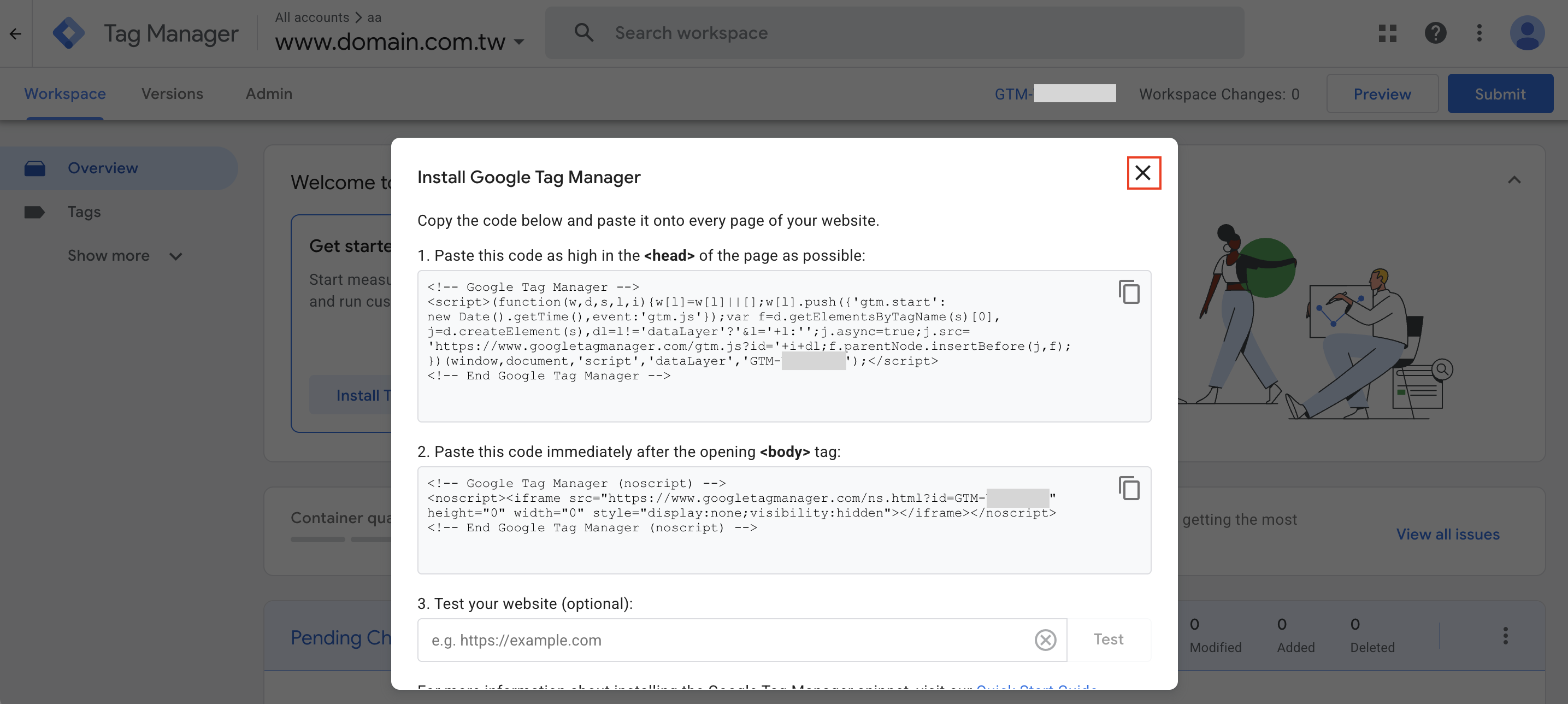Click the 'Install Google Tag Manager' title
The height and width of the screenshot is (704, 1568).
(x=528, y=177)
